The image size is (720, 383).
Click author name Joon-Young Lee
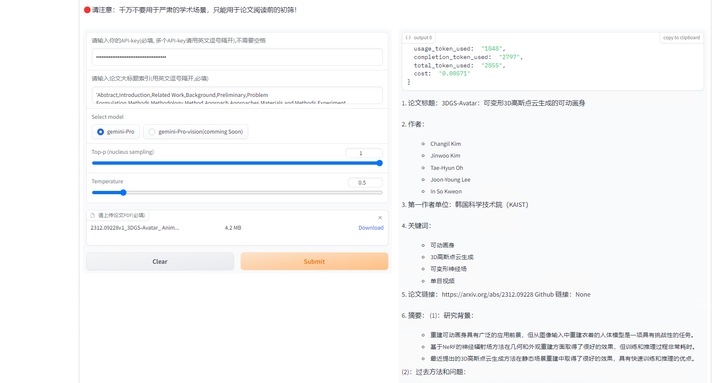coord(450,180)
